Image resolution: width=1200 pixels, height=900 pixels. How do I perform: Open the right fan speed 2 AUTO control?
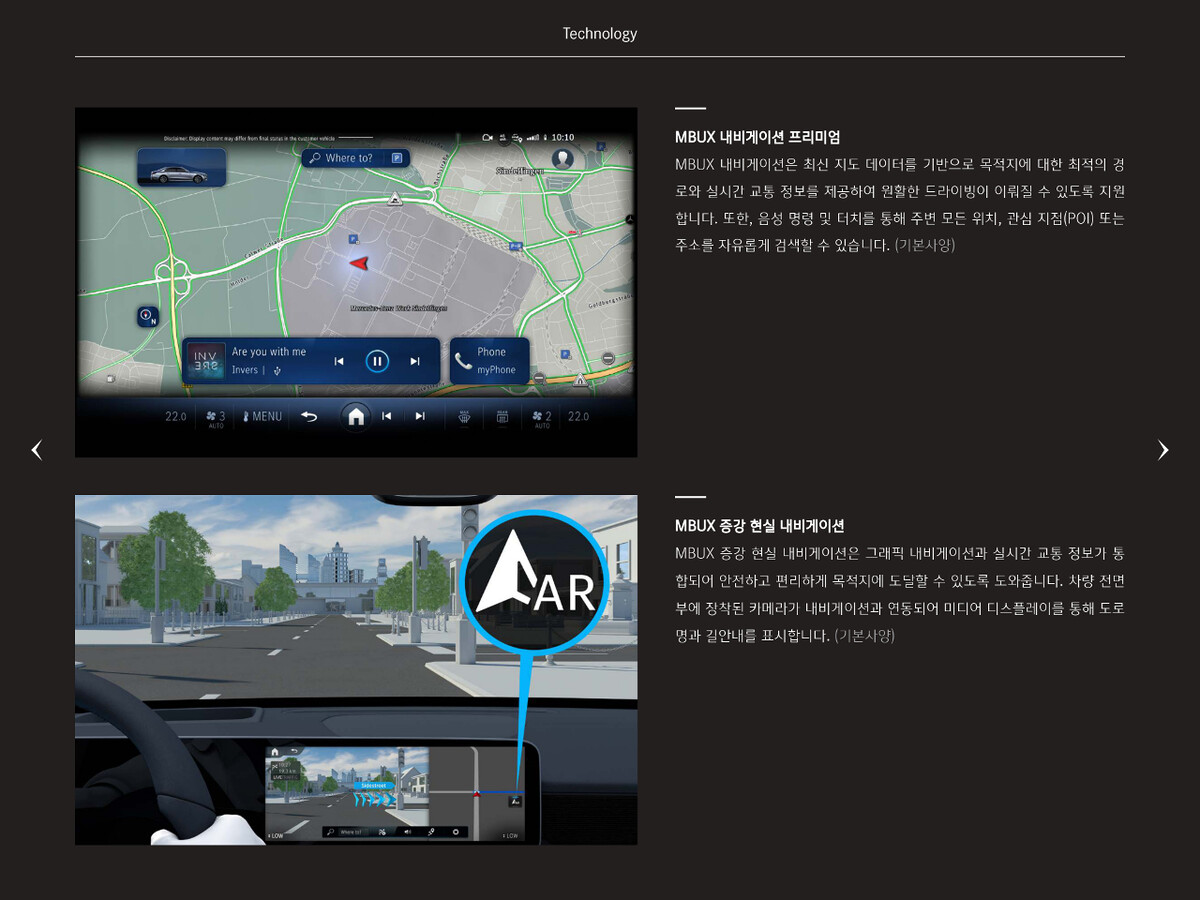point(541,418)
